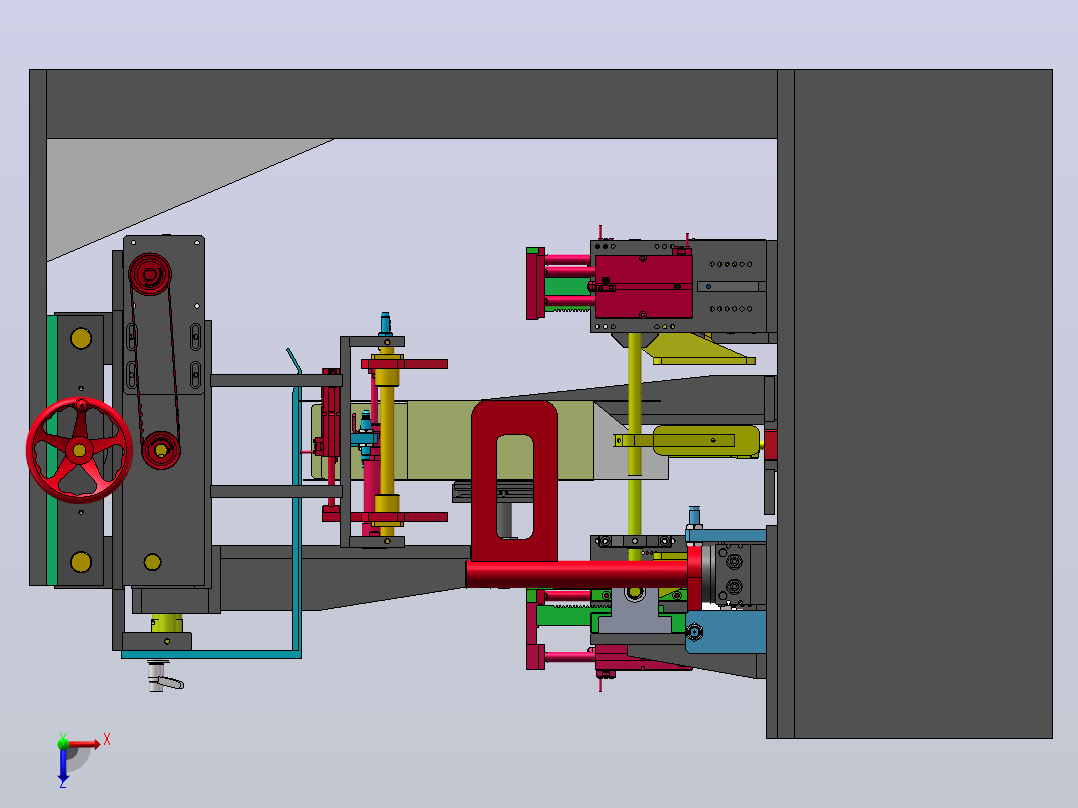Pick the gold bolt above the handwheel
This screenshot has width=1078, height=808.
(81, 338)
